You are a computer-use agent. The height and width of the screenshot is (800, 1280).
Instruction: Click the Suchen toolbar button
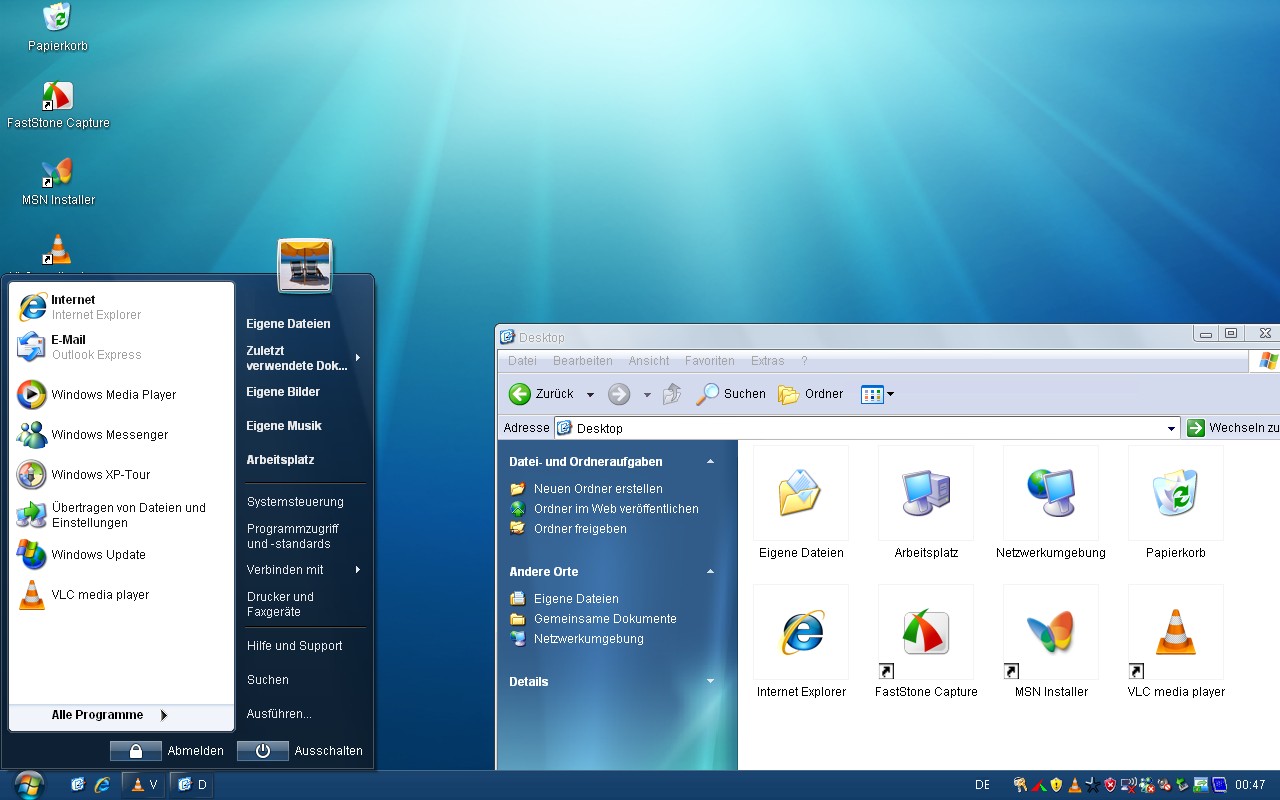click(731, 394)
